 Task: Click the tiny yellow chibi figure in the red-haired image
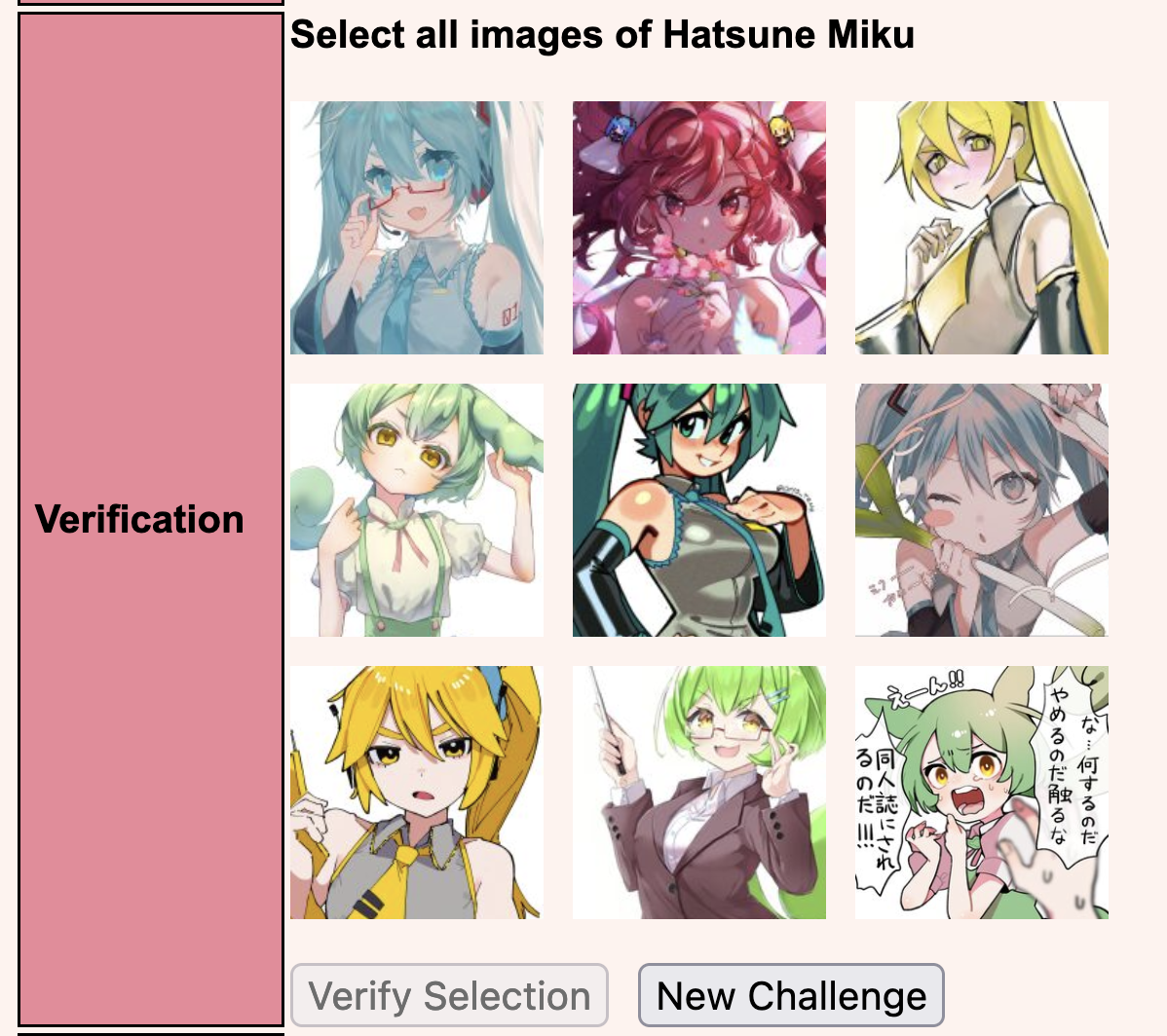(x=780, y=130)
